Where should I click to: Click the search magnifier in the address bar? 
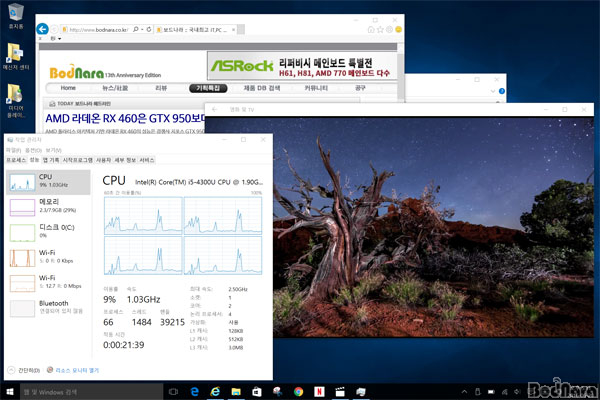[135, 29]
